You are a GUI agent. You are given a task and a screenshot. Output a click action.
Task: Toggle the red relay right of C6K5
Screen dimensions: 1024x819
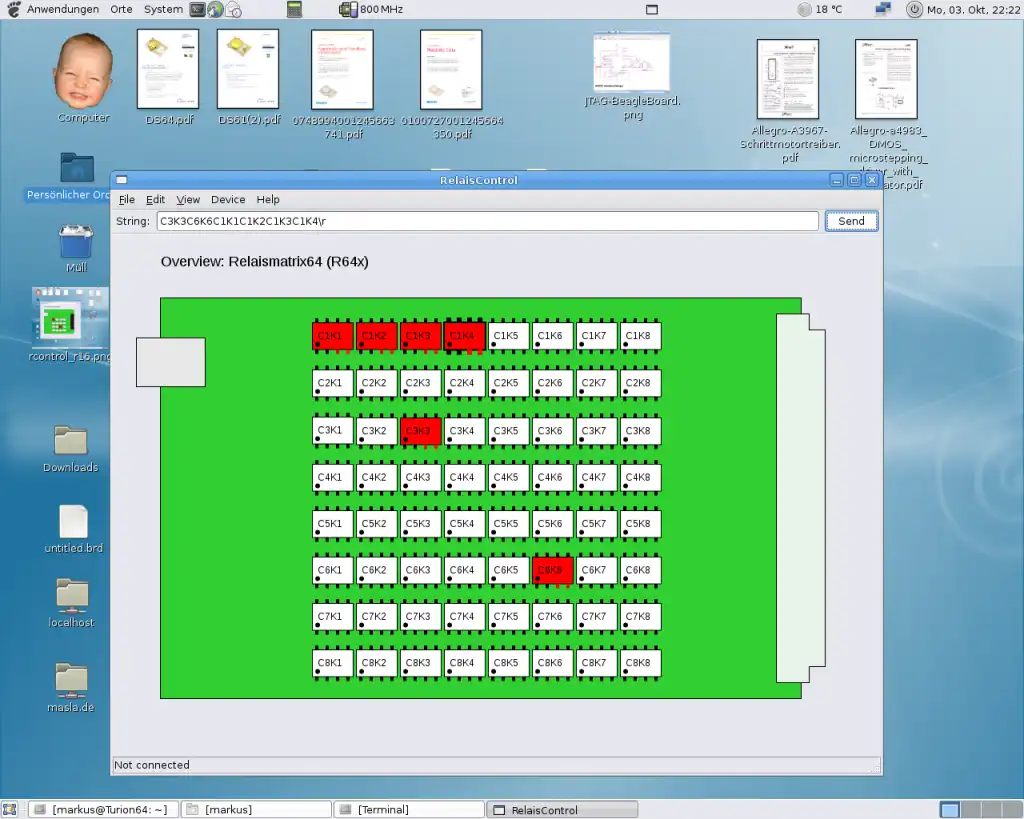[552, 570]
